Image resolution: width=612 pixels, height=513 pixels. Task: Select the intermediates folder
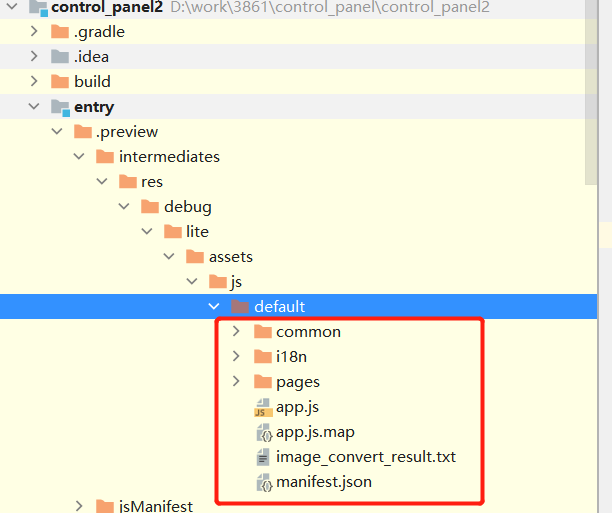(x=168, y=156)
